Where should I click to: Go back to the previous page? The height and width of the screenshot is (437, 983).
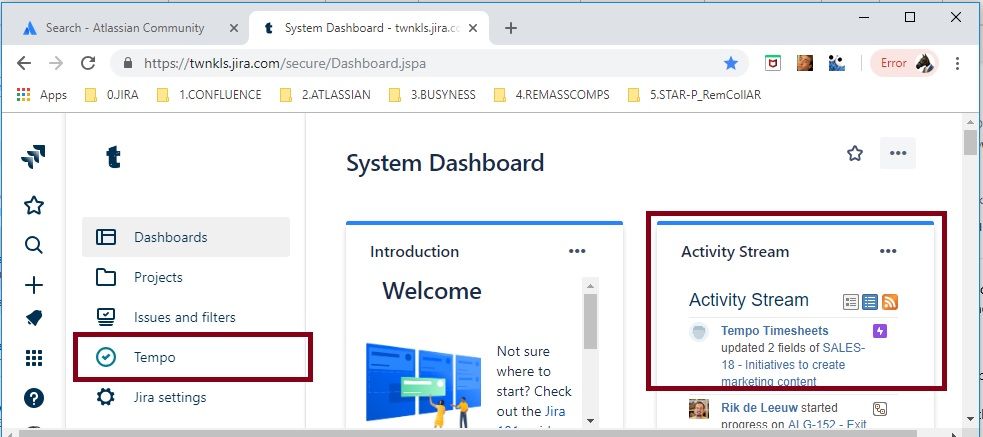[23, 63]
